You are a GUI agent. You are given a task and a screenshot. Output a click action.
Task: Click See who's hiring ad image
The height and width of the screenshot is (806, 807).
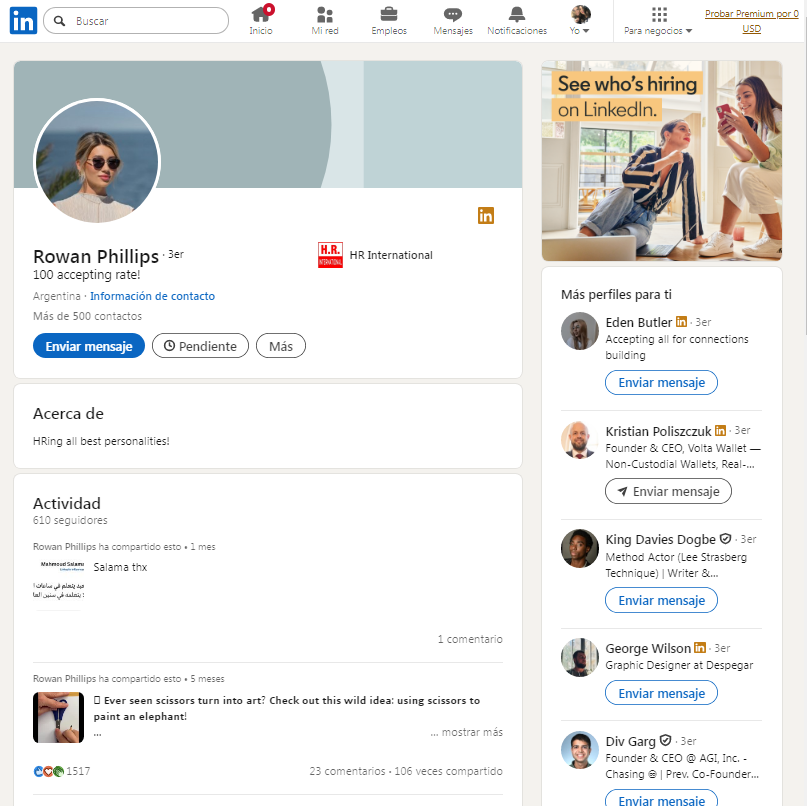662,161
